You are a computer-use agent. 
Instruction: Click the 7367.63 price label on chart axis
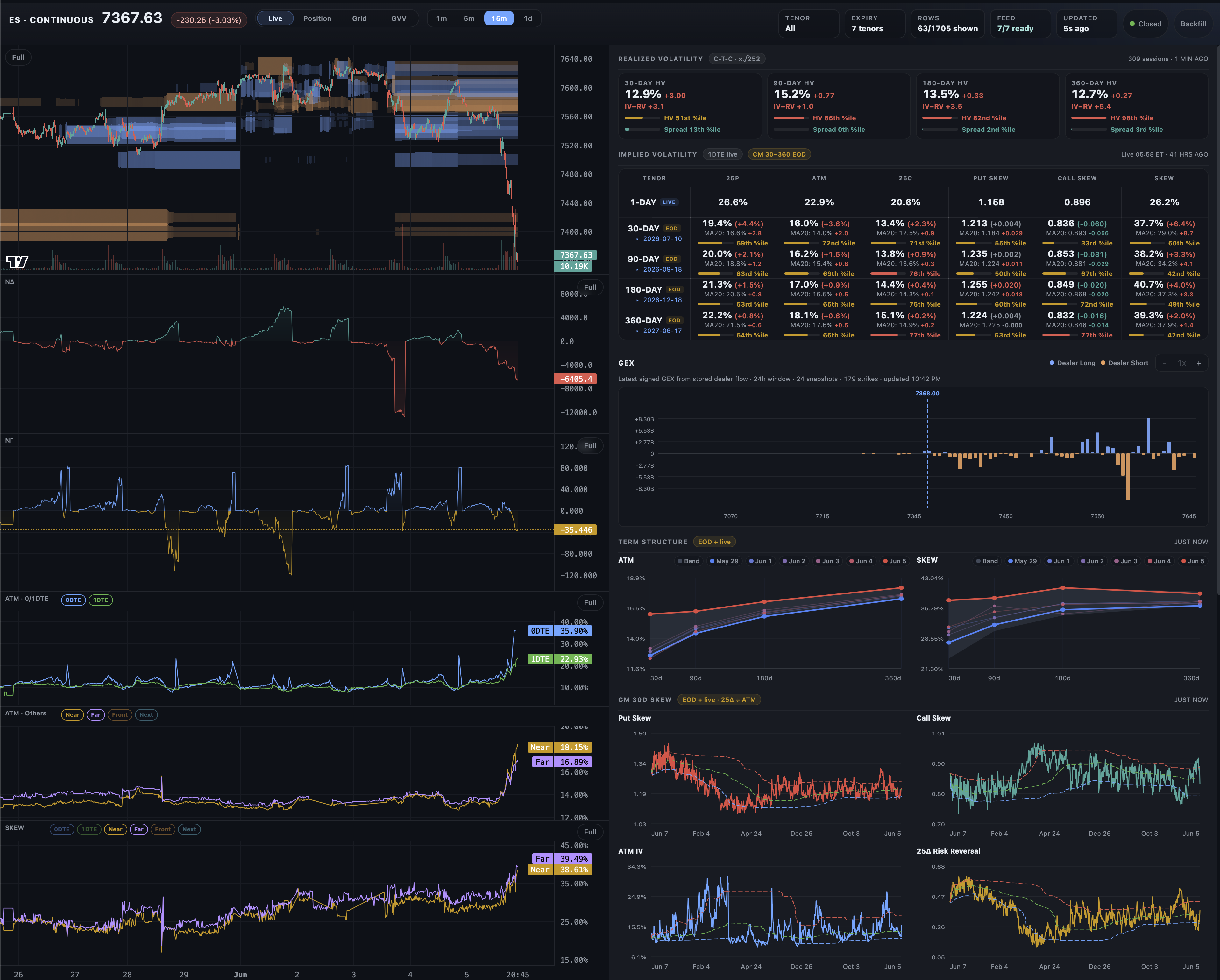576,255
